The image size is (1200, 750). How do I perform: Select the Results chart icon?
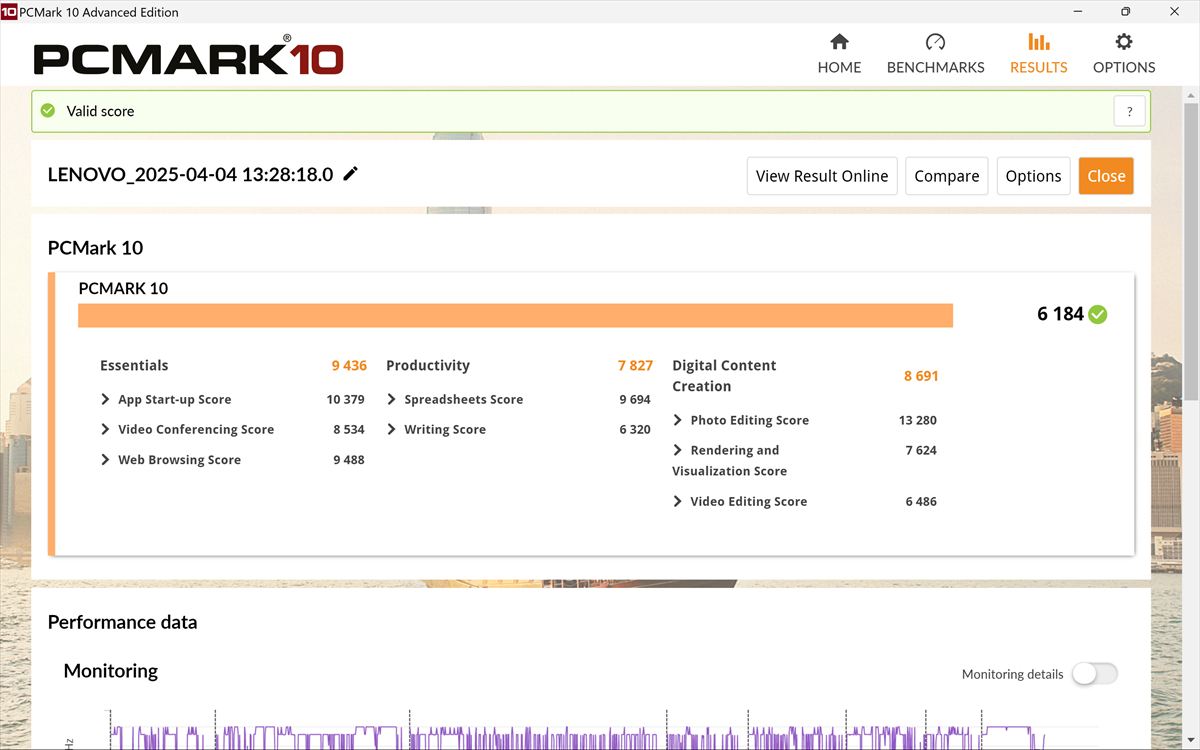(1039, 42)
